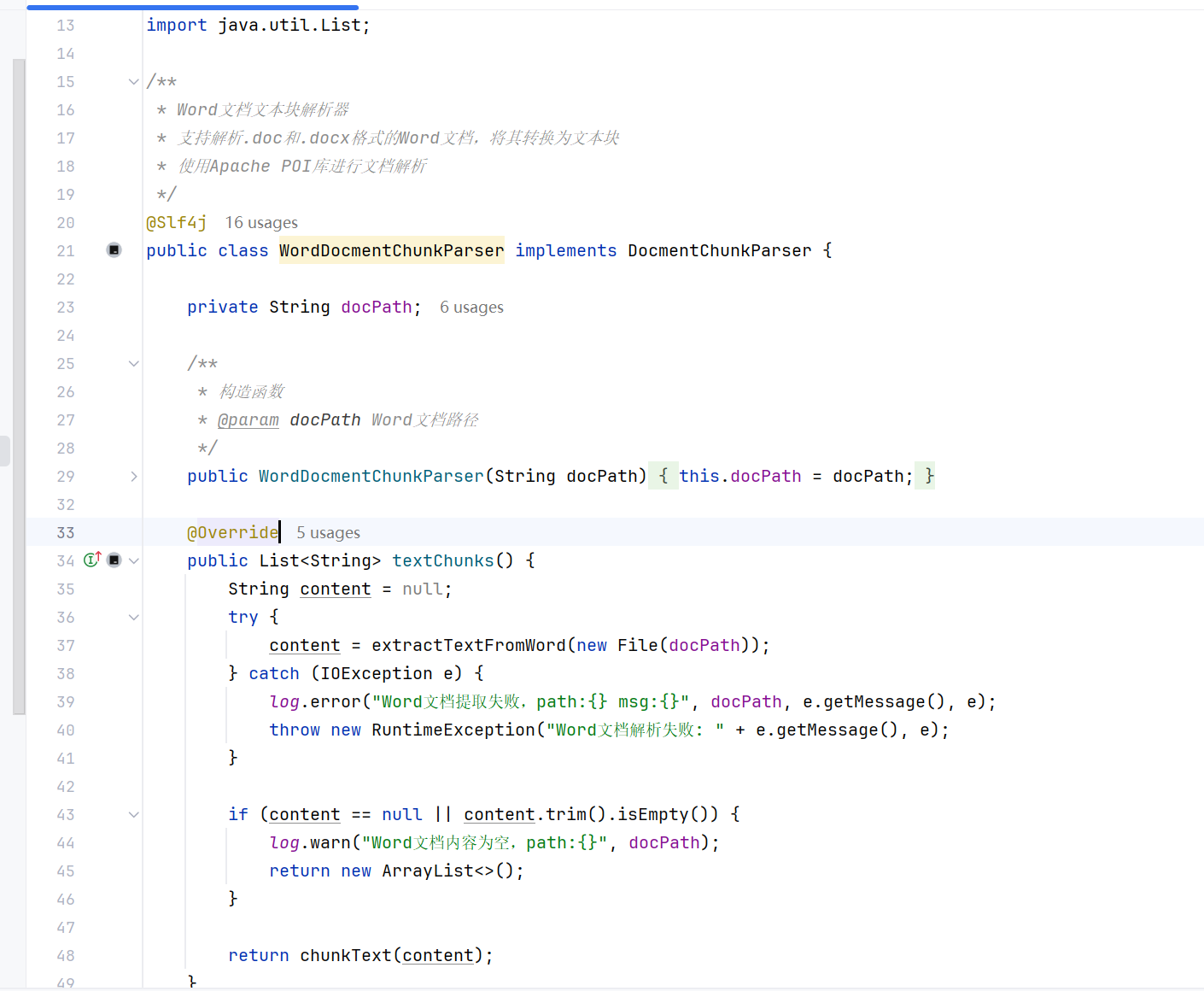
Task: Click the gutter icon beside textChunks method
Action: 114,560
